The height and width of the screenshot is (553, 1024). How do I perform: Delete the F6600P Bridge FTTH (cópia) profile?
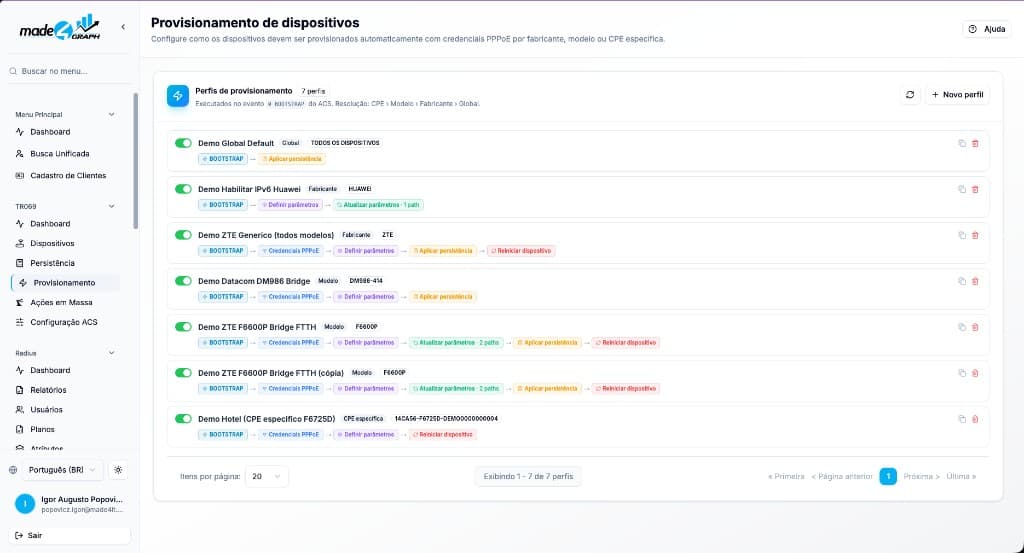[x=975, y=373]
